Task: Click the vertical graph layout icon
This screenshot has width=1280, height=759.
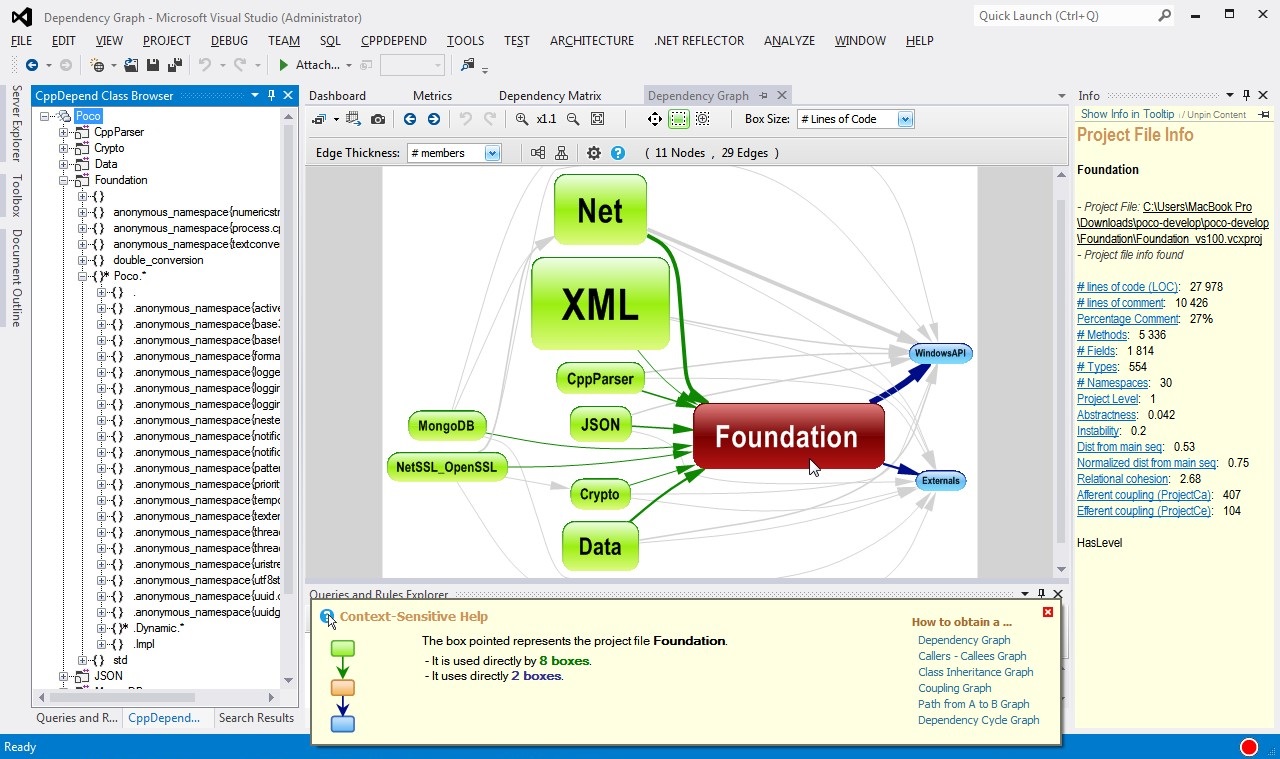Action: (x=561, y=153)
